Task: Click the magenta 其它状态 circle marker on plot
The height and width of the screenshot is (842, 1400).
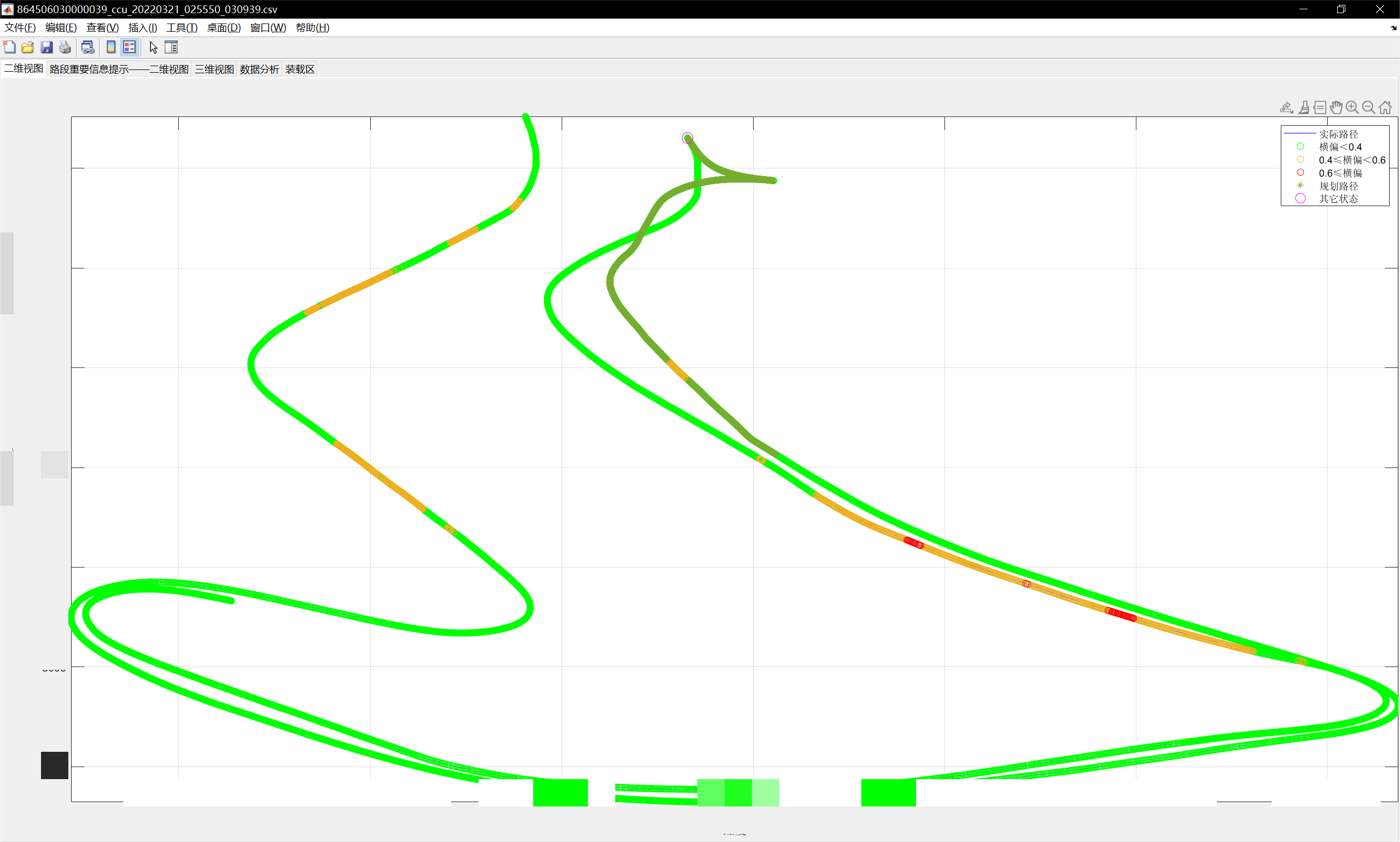Action: 687,138
